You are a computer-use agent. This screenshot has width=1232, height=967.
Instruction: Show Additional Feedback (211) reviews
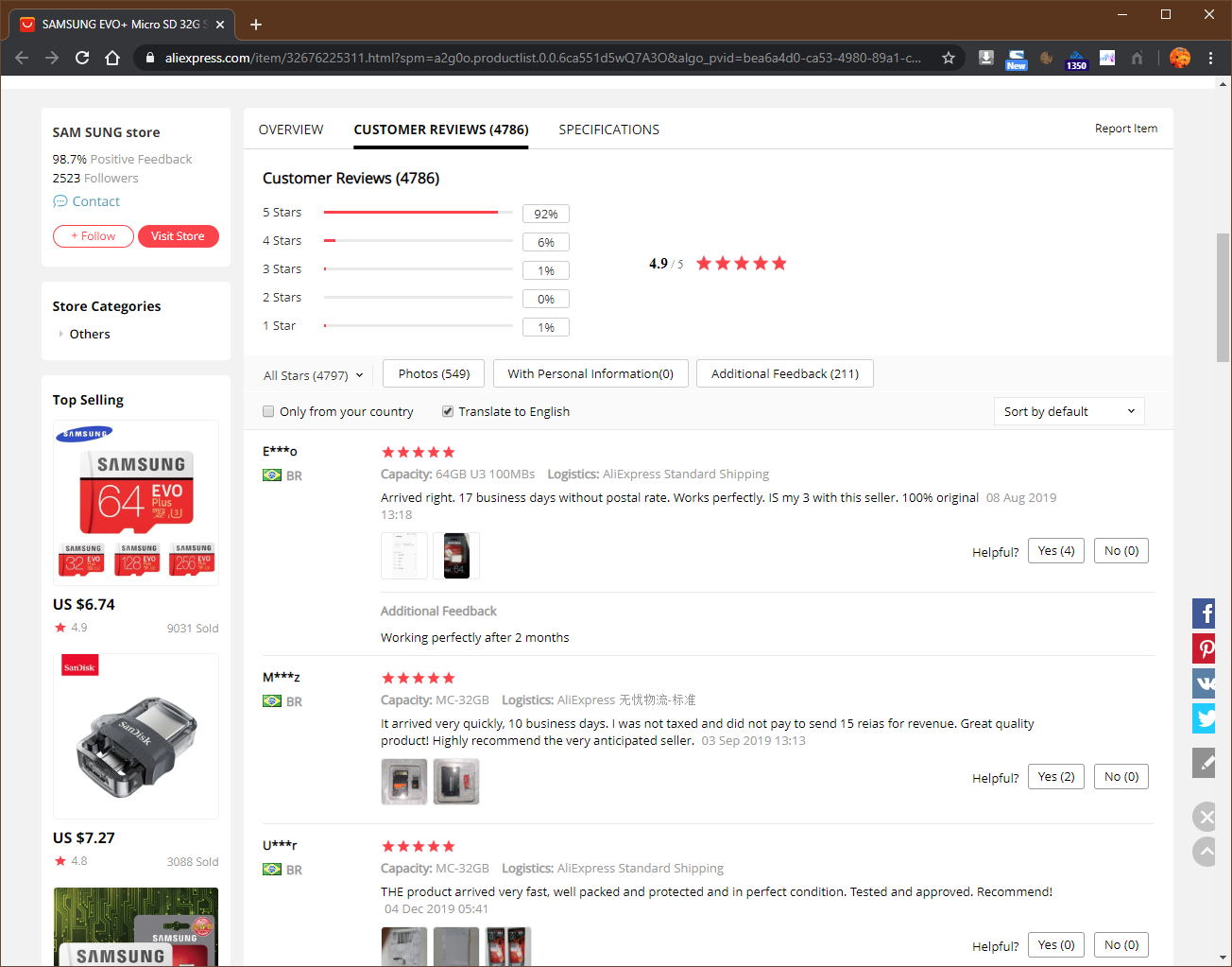(785, 373)
